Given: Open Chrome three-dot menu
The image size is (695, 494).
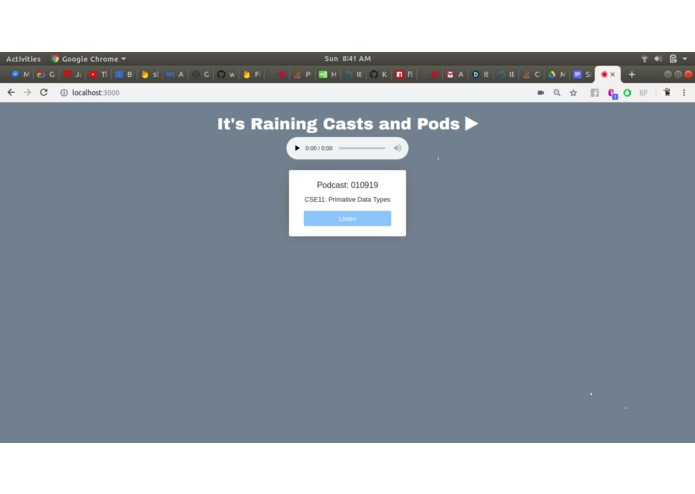Looking at the screenshot, I should pyautogui.click(x=684, y=93).
